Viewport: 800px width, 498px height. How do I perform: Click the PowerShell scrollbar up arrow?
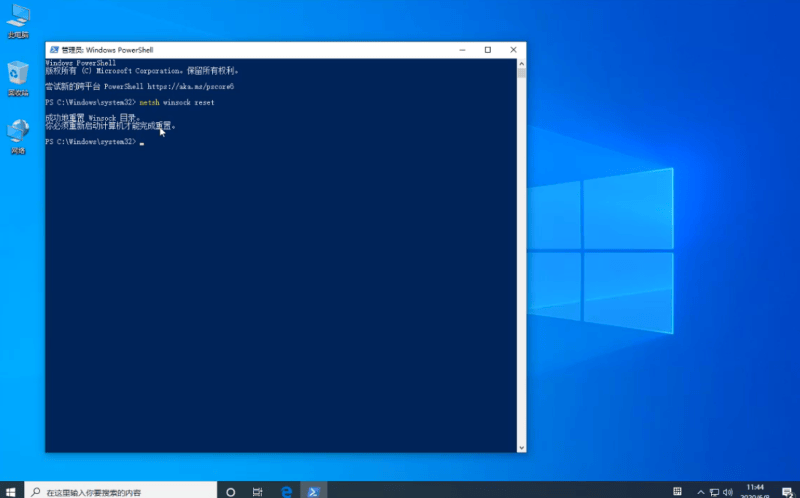click(521, 64)
